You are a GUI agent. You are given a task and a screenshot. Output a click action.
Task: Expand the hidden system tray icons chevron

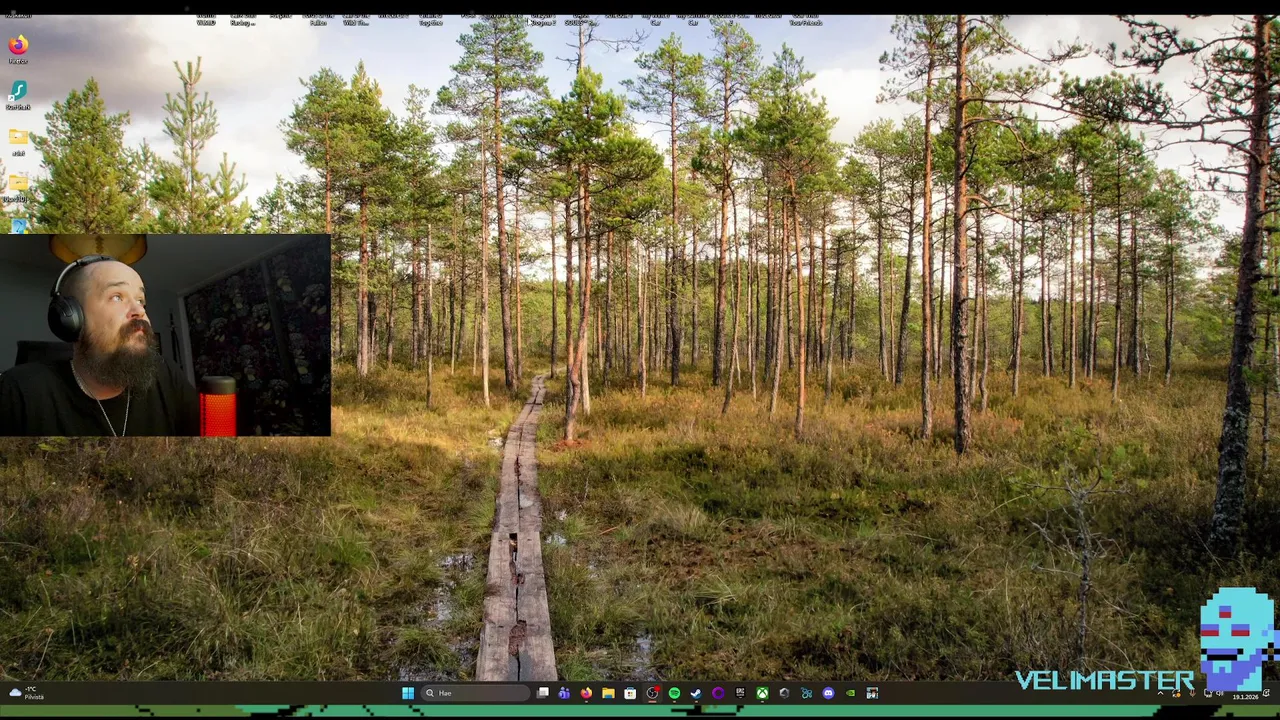point(1160,693)
